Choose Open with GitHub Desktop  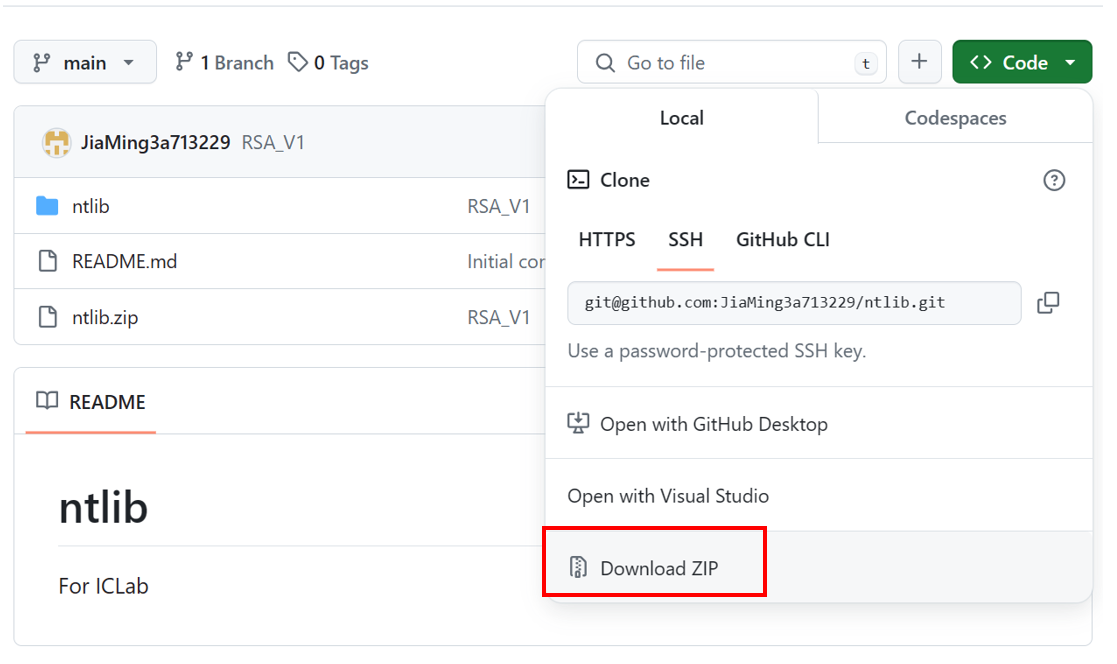point(819,424)
